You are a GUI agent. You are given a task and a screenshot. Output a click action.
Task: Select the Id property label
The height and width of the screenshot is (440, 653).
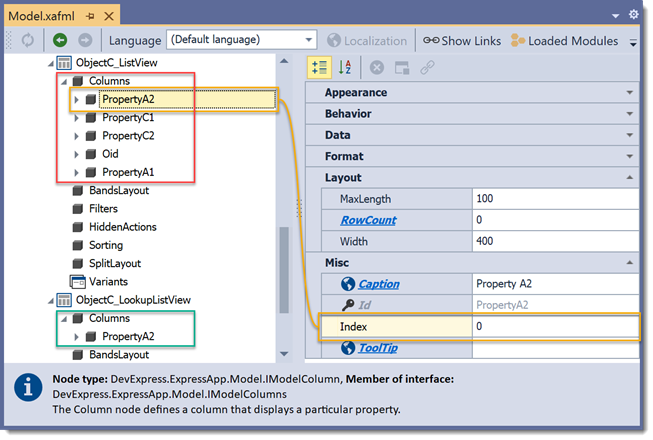tap(364, 305)
